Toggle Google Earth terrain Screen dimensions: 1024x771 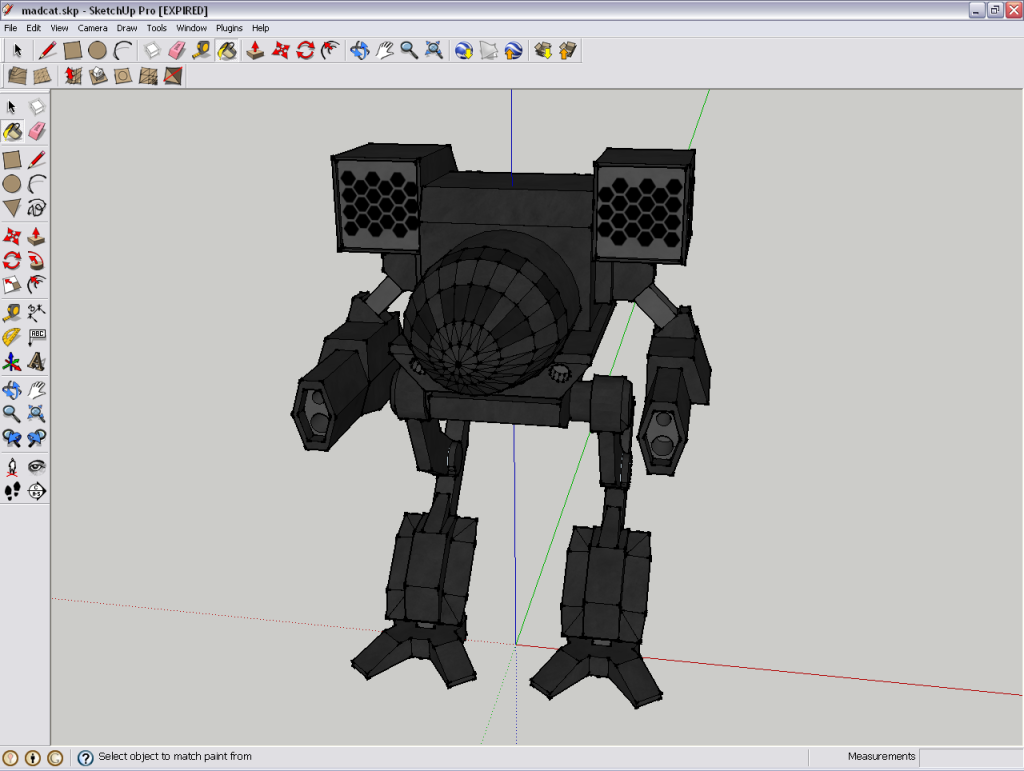coord(488,50)
